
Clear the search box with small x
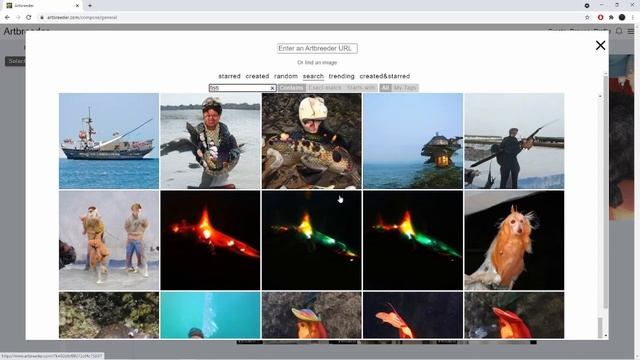(273, 88)
